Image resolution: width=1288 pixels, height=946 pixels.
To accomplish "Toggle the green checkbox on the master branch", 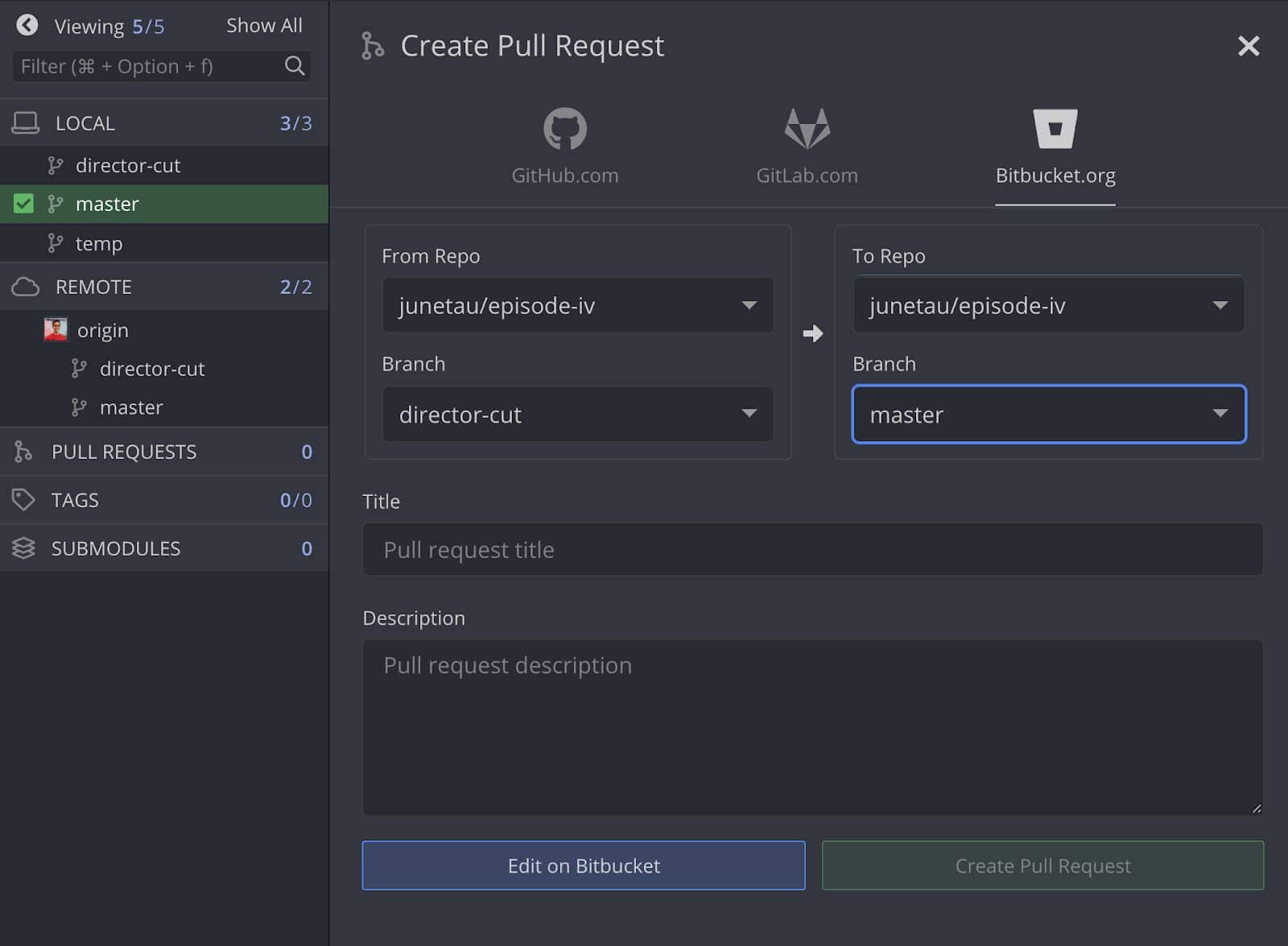I will tap(24, 203).
